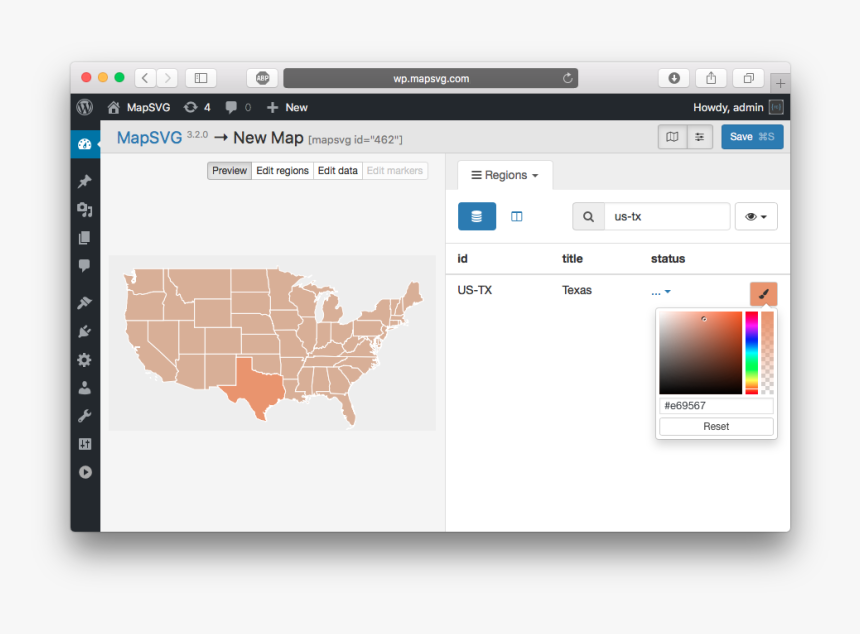Pick a shade in the saturation square
The height and width of the screenshot is (634, 860).
[x=700, y=353]
